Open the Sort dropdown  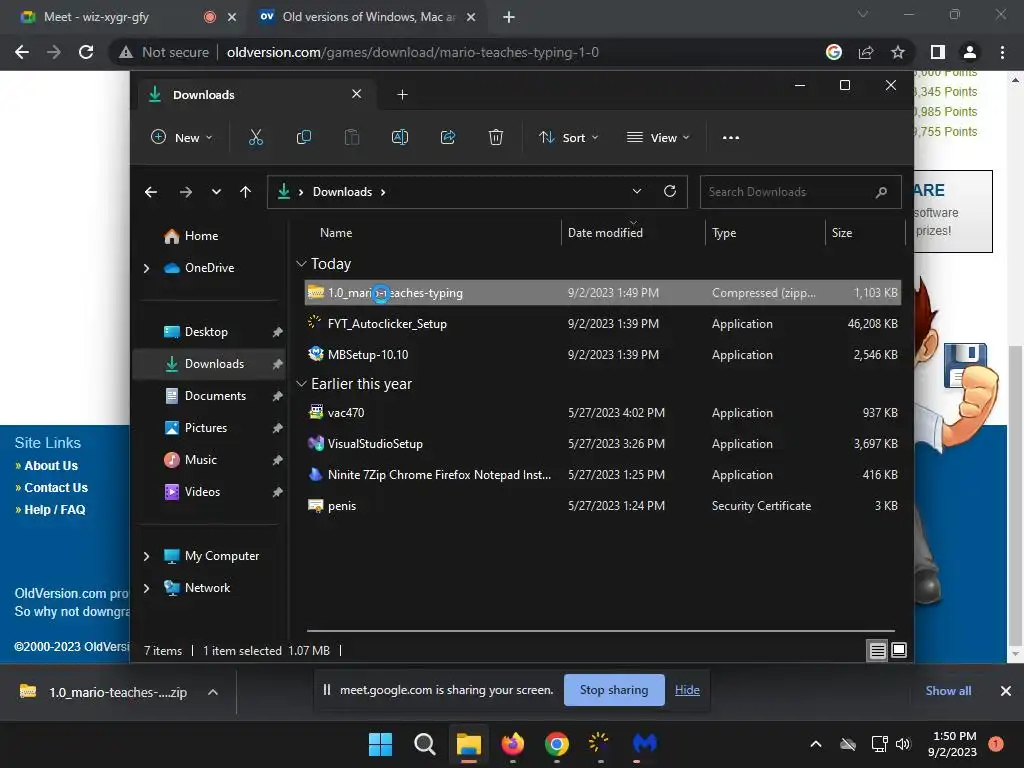click(568, 138)
